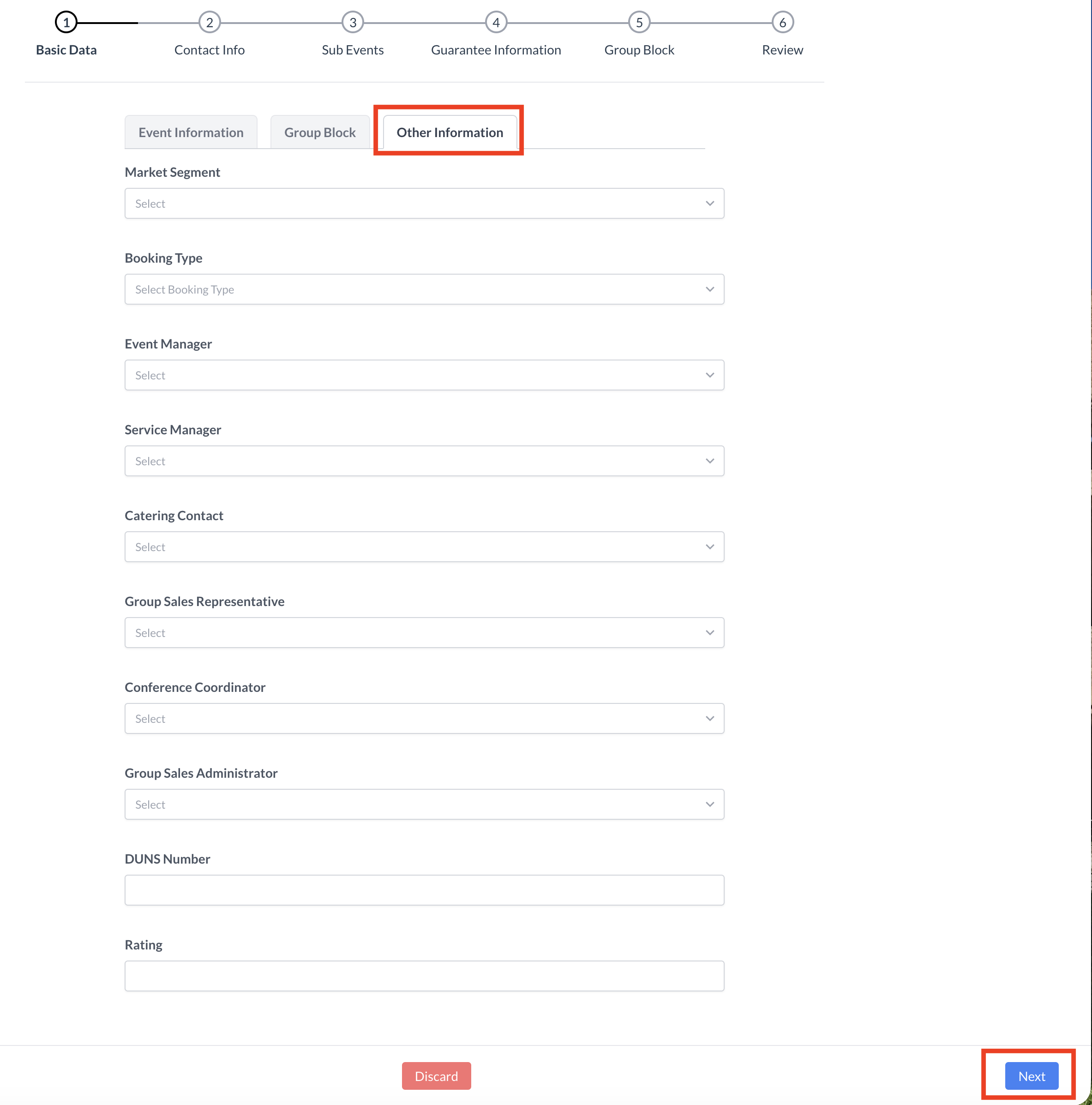Viewport: 1092px width, 1105px height.
Task: Discard the event form
Action: click(436, 1076)
